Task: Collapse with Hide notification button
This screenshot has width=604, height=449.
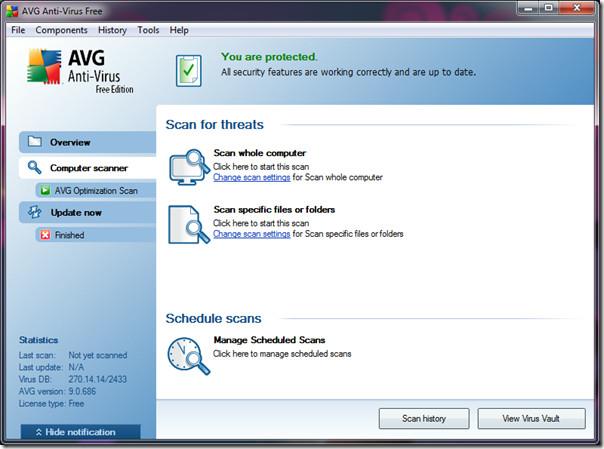Action: pos(81,432)
